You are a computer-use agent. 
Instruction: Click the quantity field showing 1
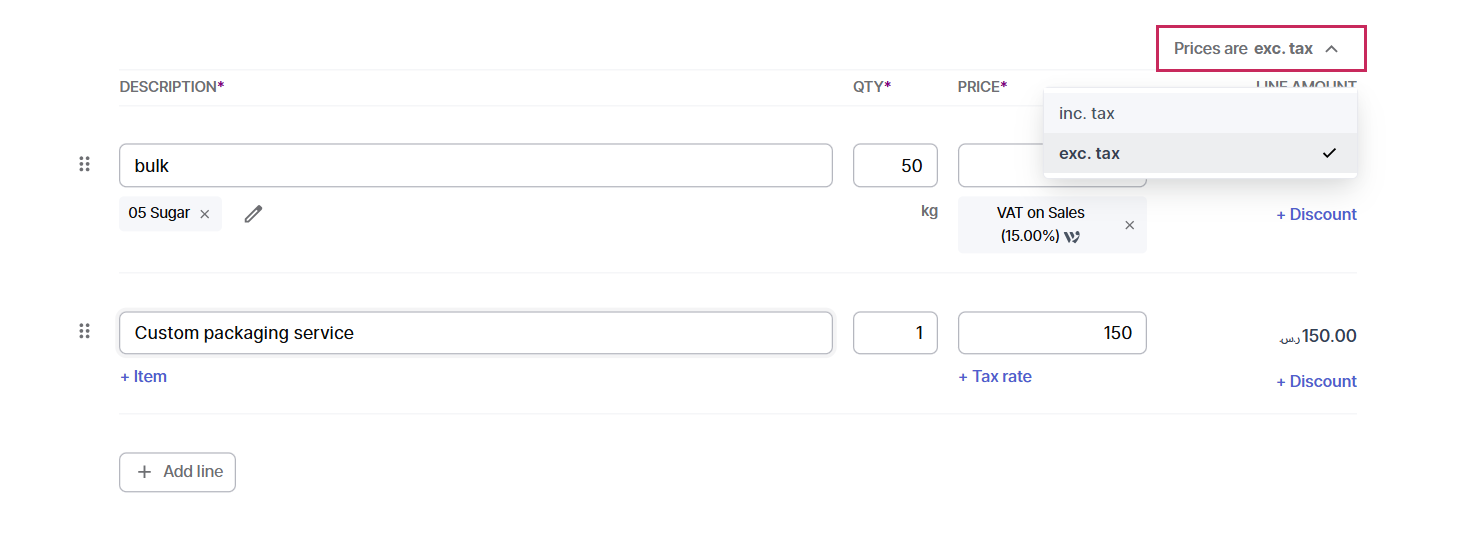coord(895,333)
